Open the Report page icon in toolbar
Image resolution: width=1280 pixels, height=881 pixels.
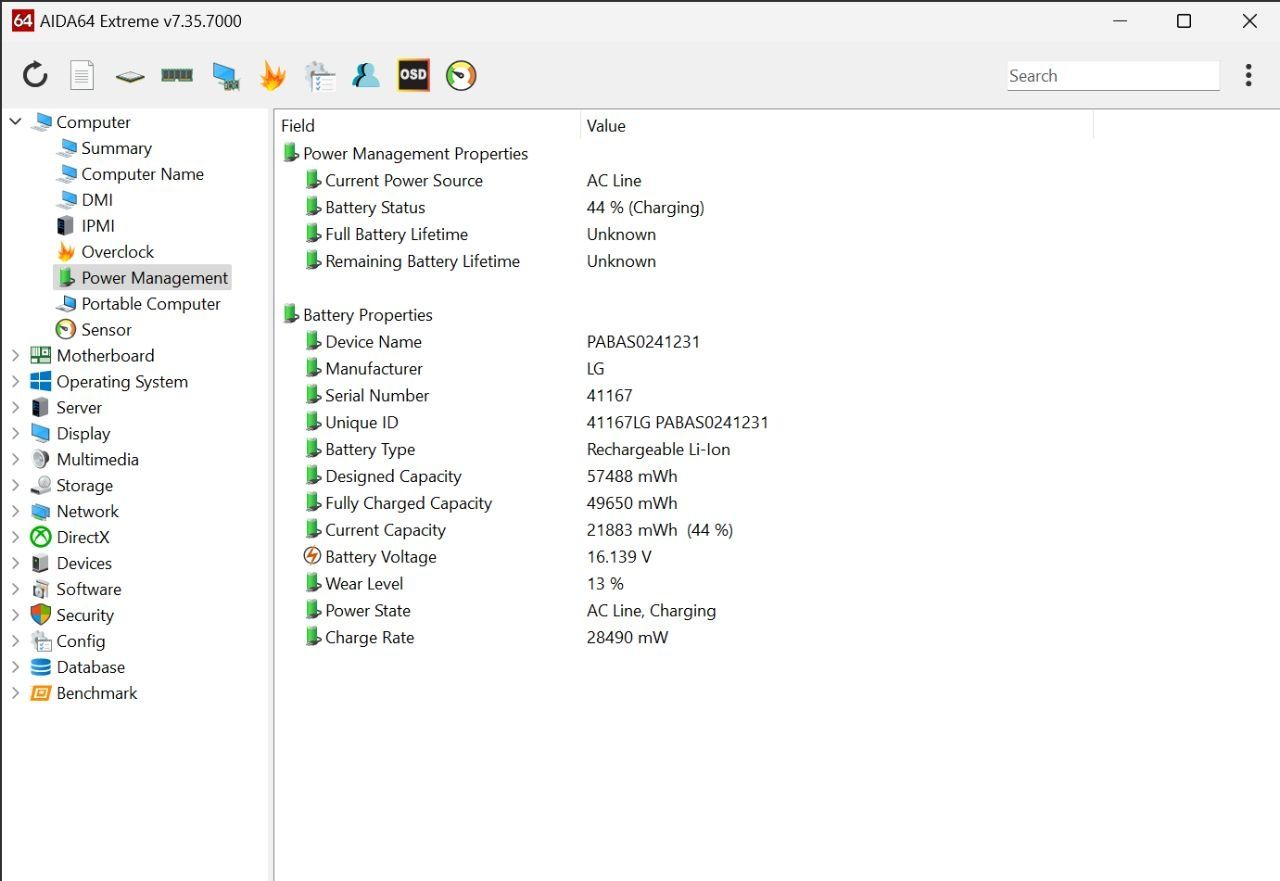82,75
